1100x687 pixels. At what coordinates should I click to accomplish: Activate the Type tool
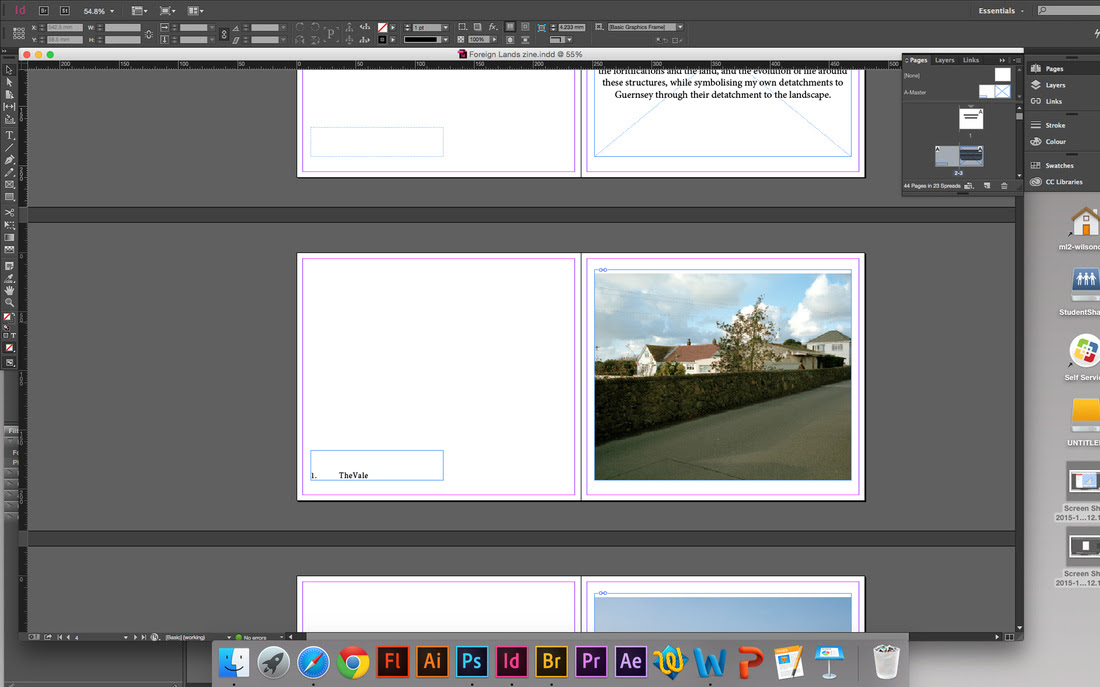coord(9,135)
